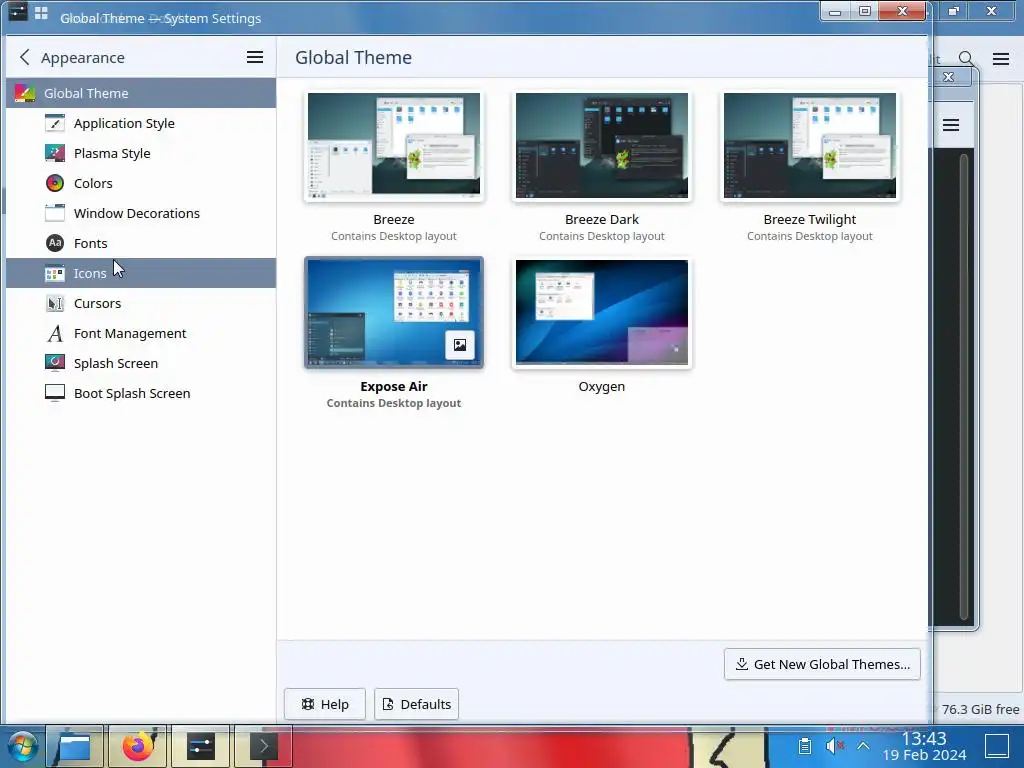The height and width of the screenshot is (768, 1024).
Task: Click Get New Global Themes button
Action: [x=822, y=664]
